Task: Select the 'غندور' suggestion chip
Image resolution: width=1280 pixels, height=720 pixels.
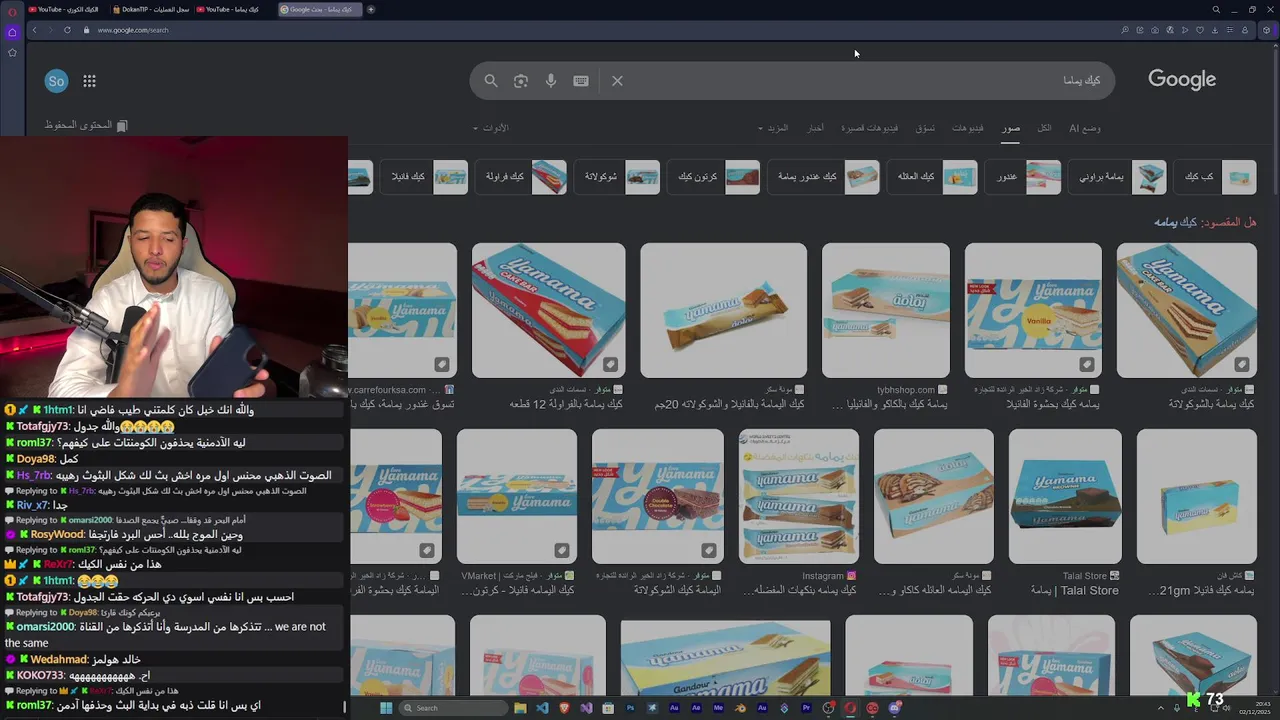Action: pyautogui.click(x=1023, y=177)
